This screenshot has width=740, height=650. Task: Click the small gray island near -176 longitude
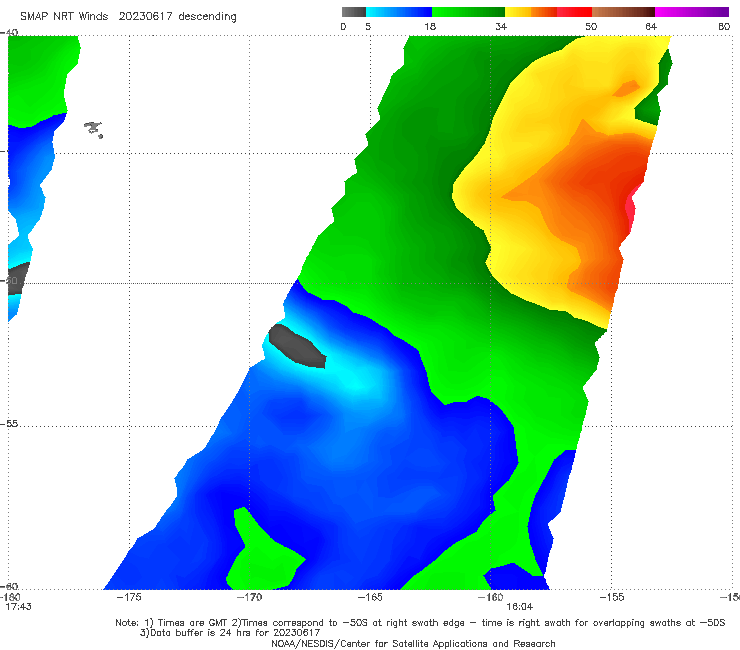pyautogui.click(x=93, y=129)
